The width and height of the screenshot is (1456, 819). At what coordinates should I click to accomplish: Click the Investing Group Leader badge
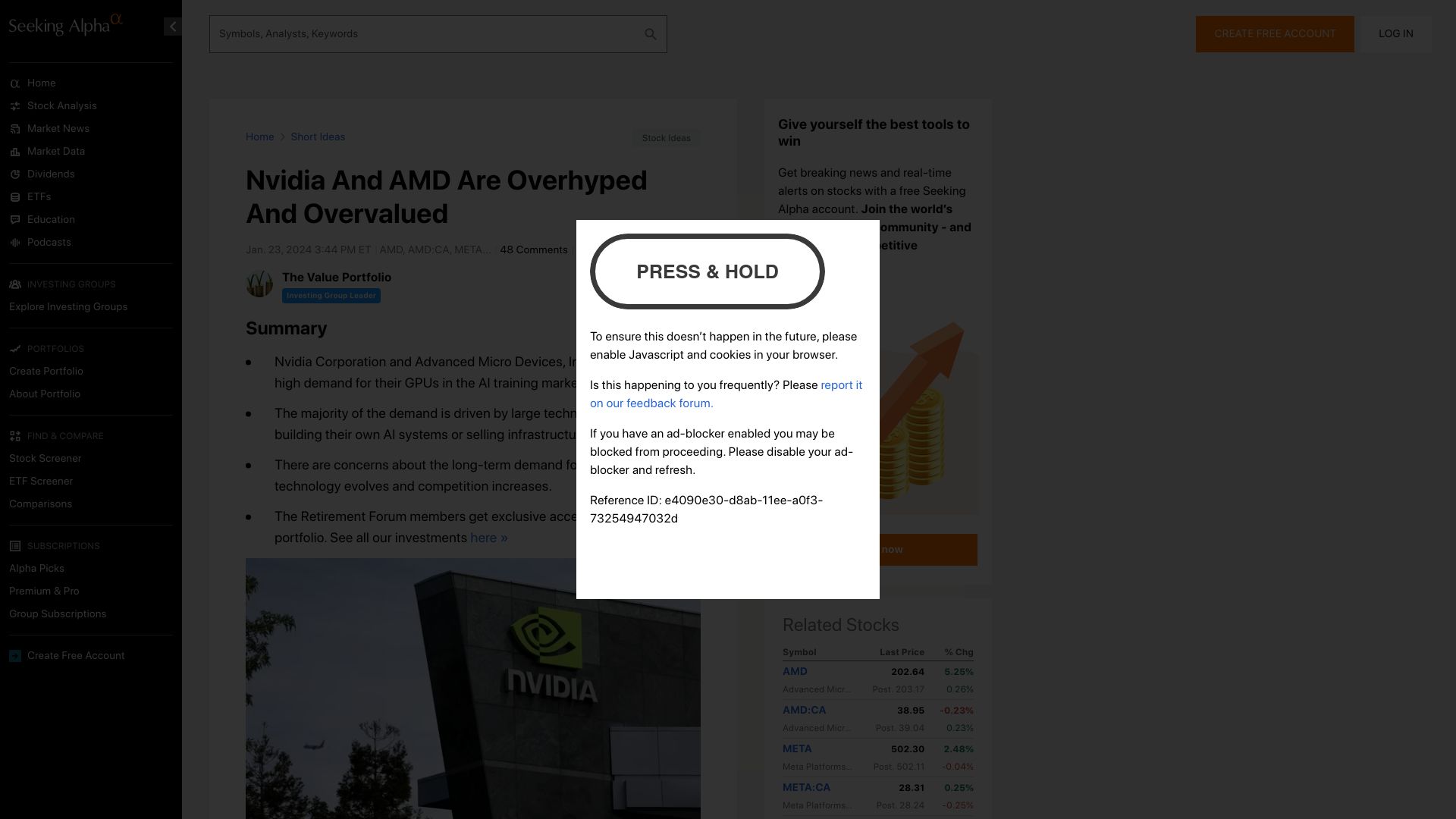point(331,296)
